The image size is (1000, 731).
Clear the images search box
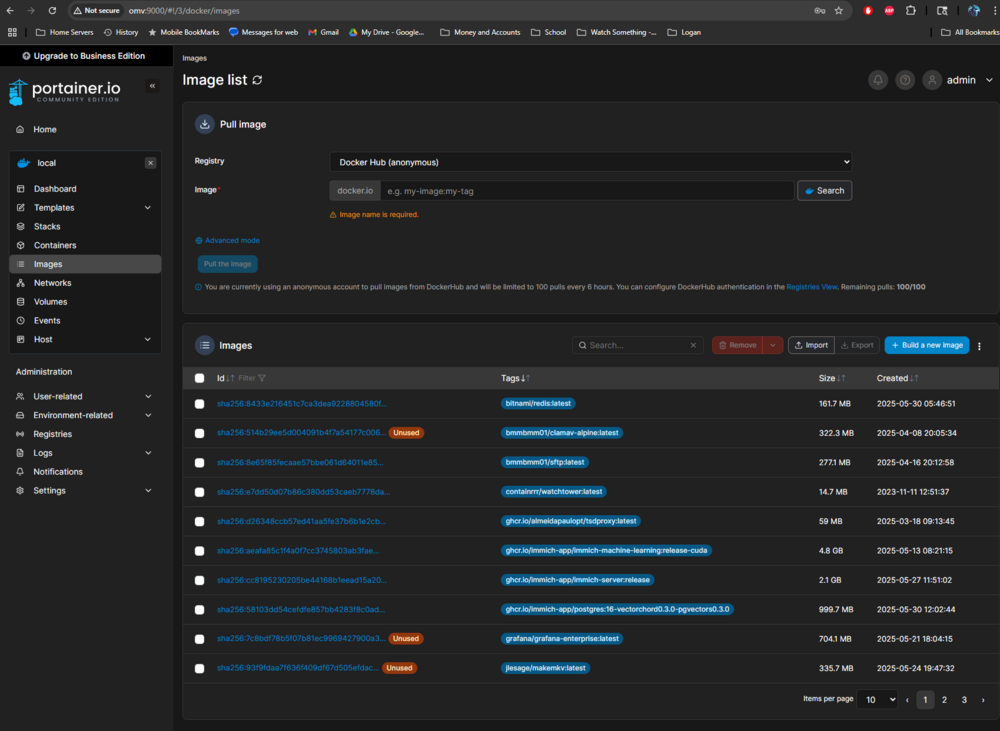(x=693, y=345)
